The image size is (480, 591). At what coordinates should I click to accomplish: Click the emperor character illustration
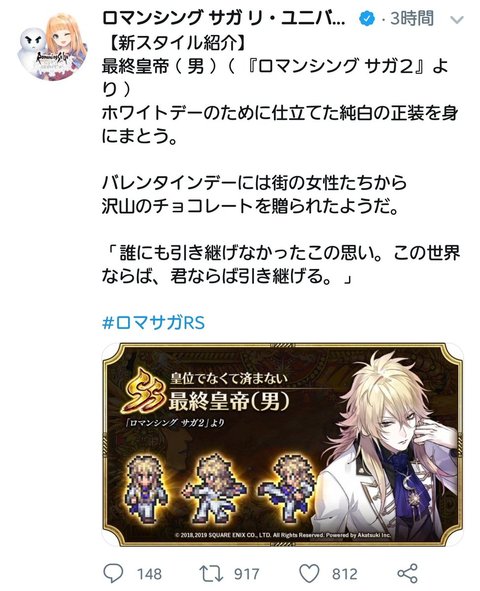(388, 445)
